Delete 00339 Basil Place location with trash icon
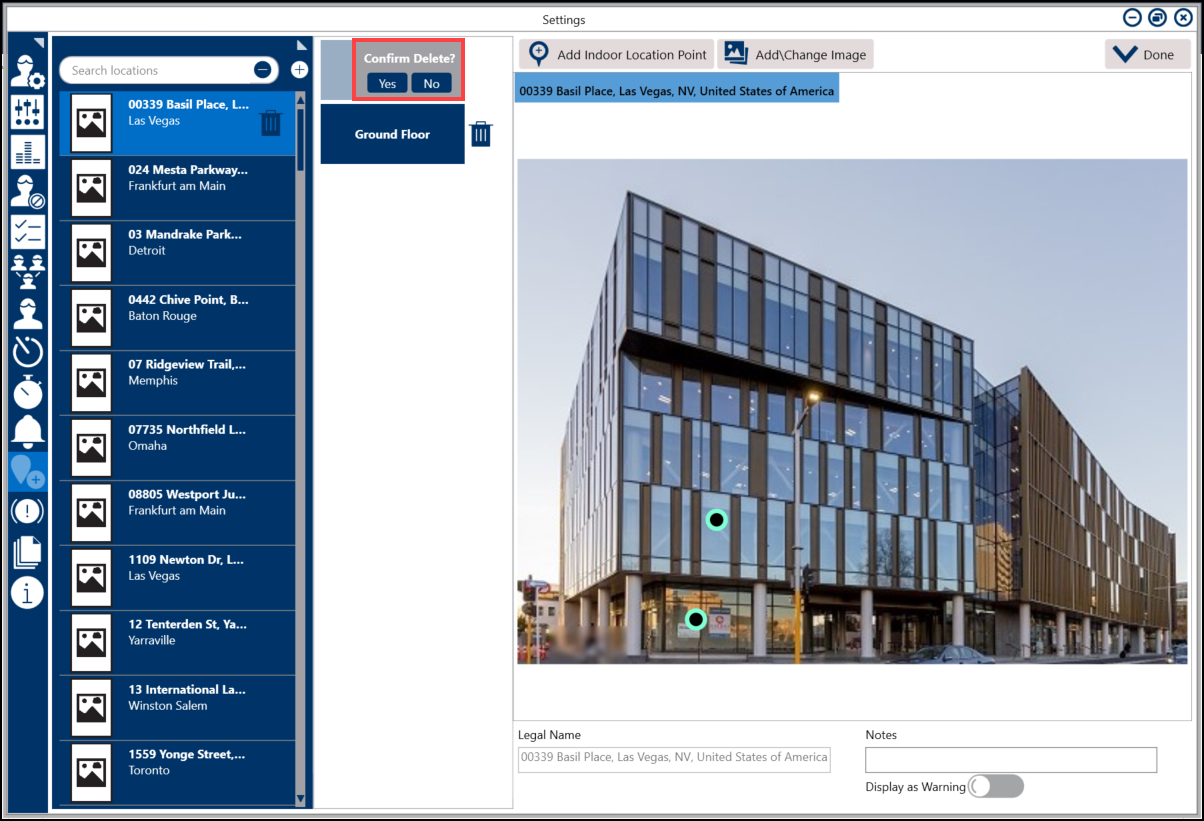This screenshot has width=1204, height=821. (271, 122)
